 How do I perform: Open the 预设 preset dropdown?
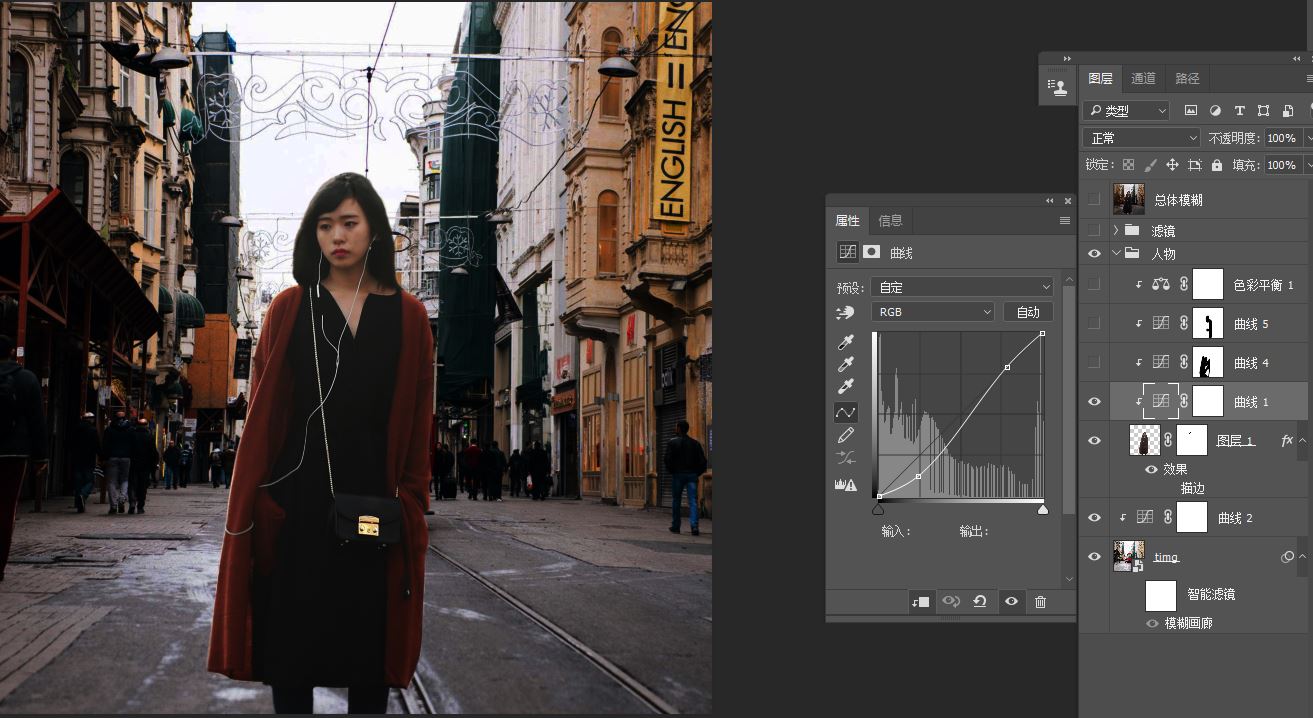click(961, 287)
